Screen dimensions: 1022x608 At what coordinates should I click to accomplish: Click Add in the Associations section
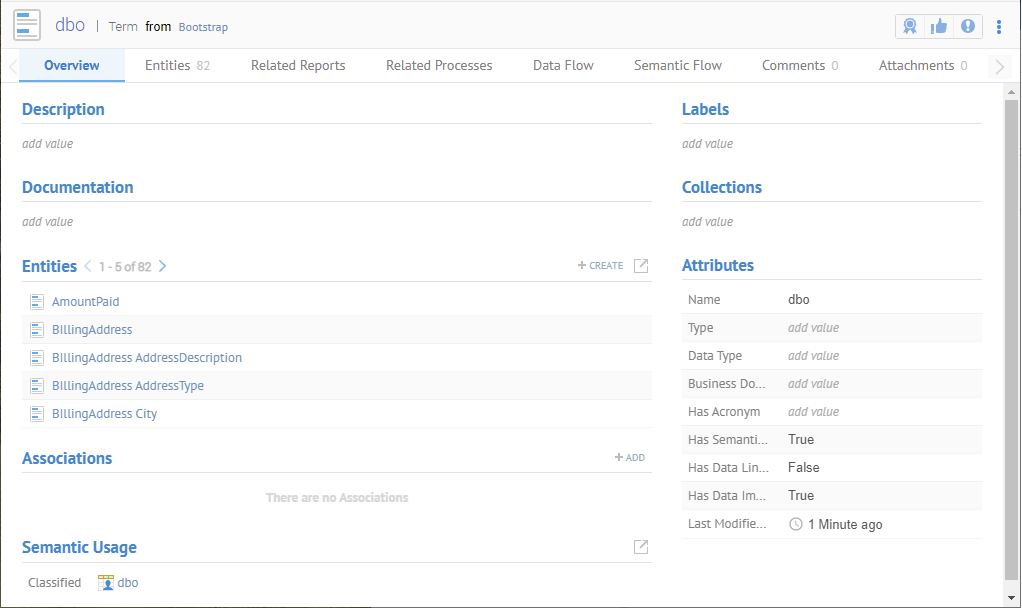pos(630,458)
